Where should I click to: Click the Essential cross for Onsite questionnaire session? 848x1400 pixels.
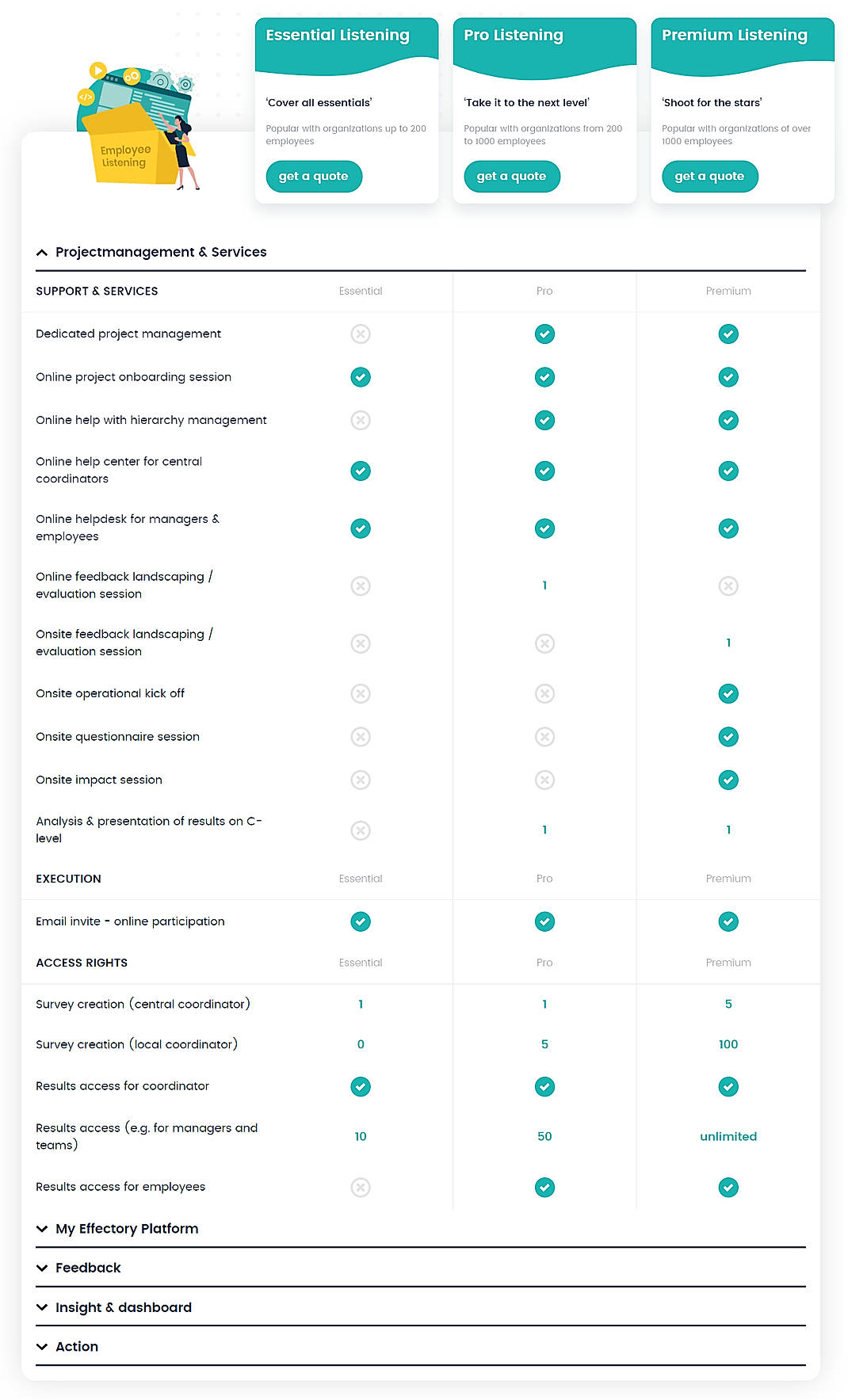361,736
